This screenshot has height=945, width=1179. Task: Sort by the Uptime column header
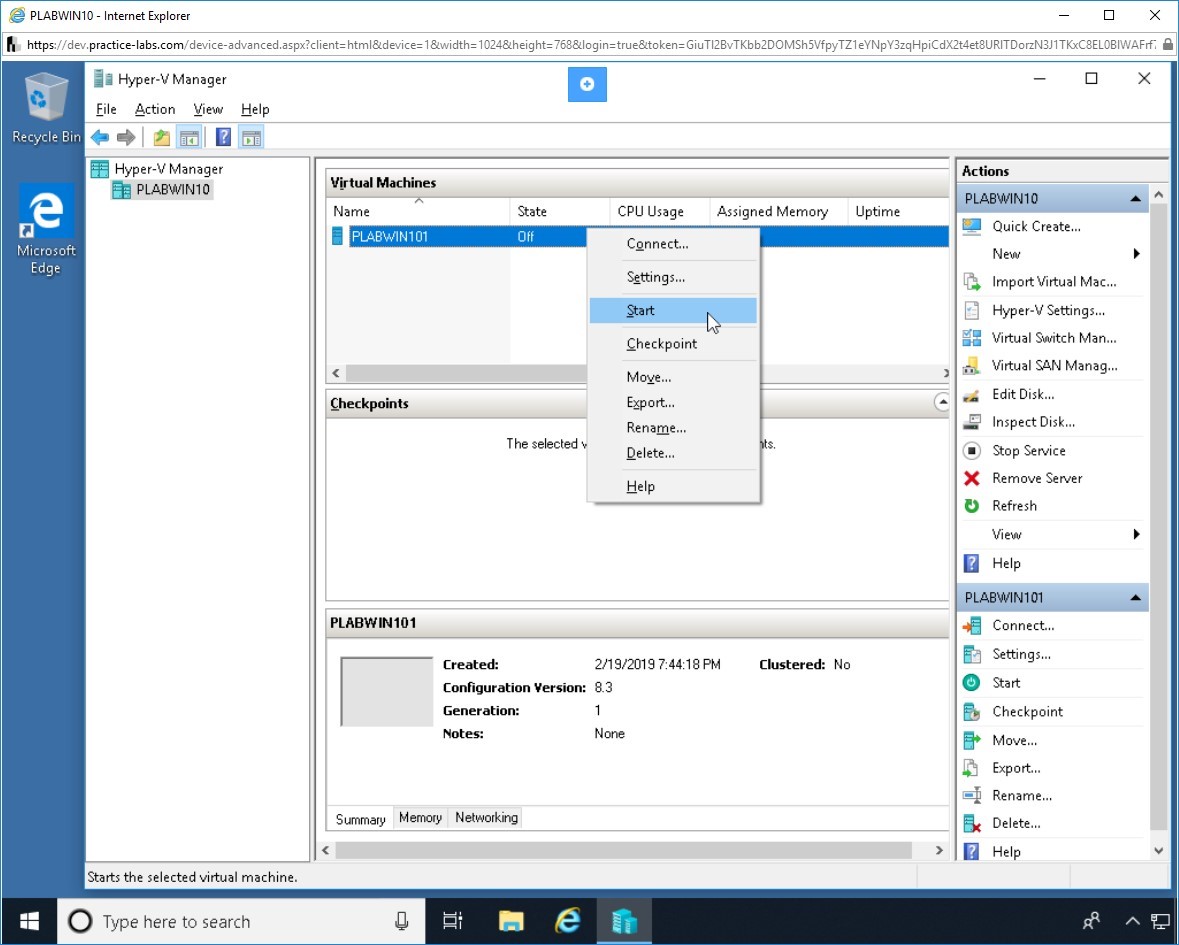(x=898, y=211)
